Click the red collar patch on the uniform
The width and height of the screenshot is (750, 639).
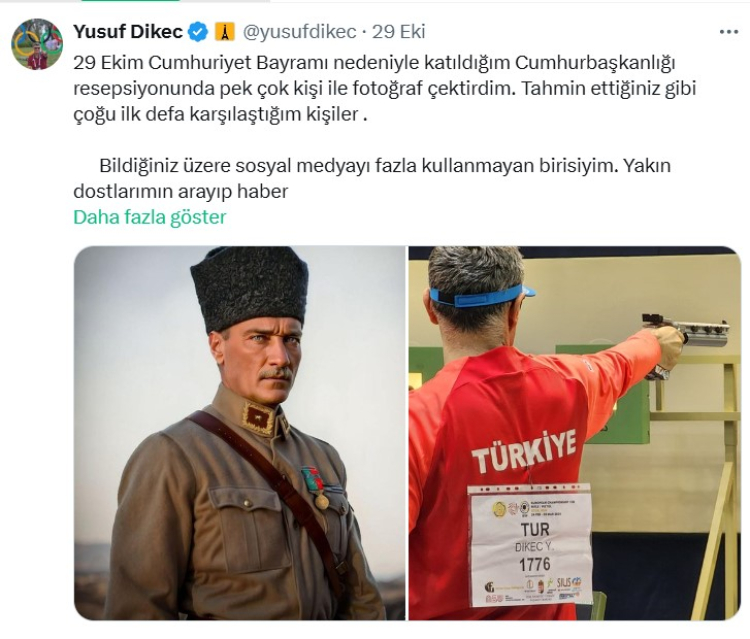coord(258,419)
